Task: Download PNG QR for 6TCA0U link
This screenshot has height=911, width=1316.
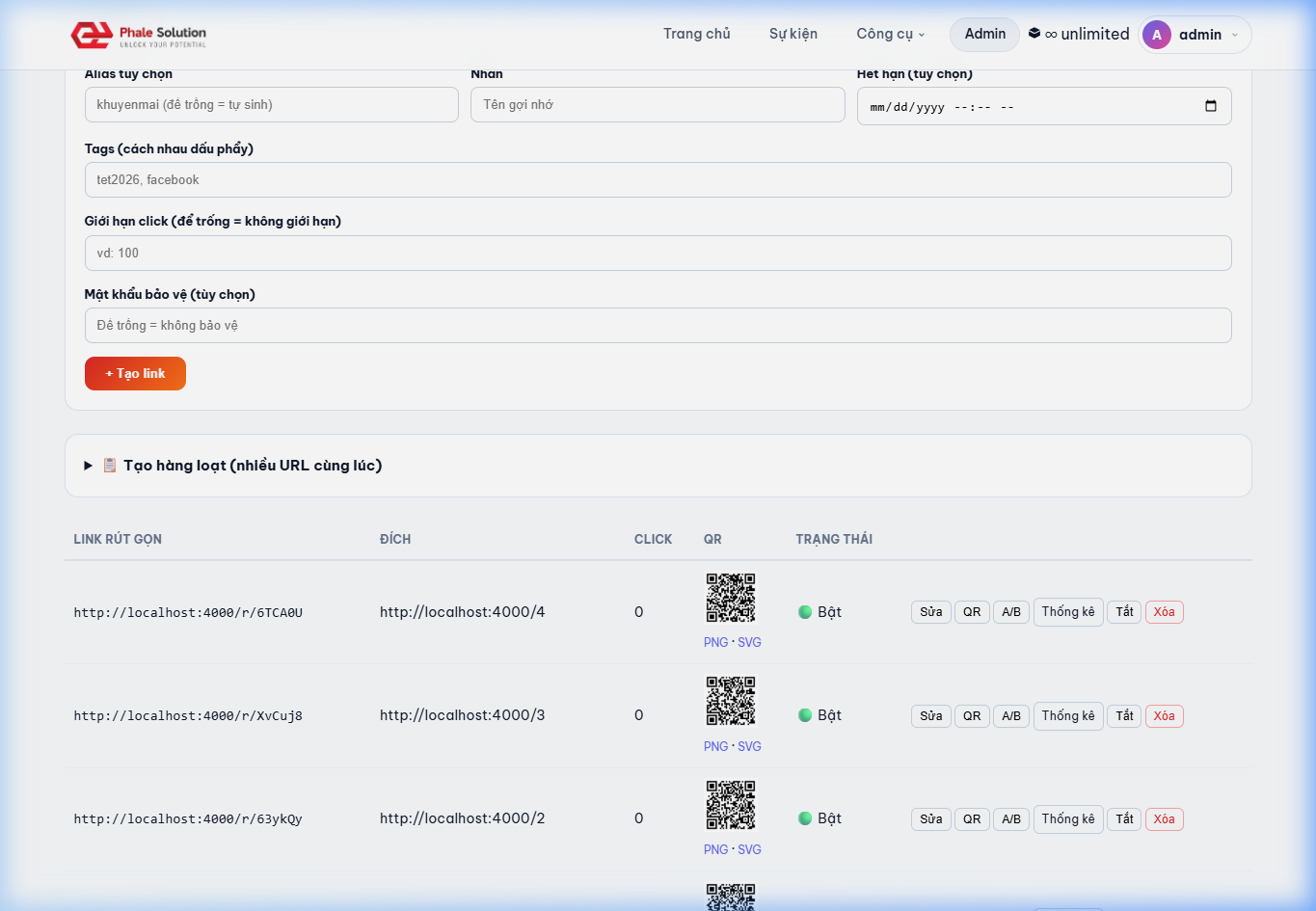Action: (x=715, y=643)
